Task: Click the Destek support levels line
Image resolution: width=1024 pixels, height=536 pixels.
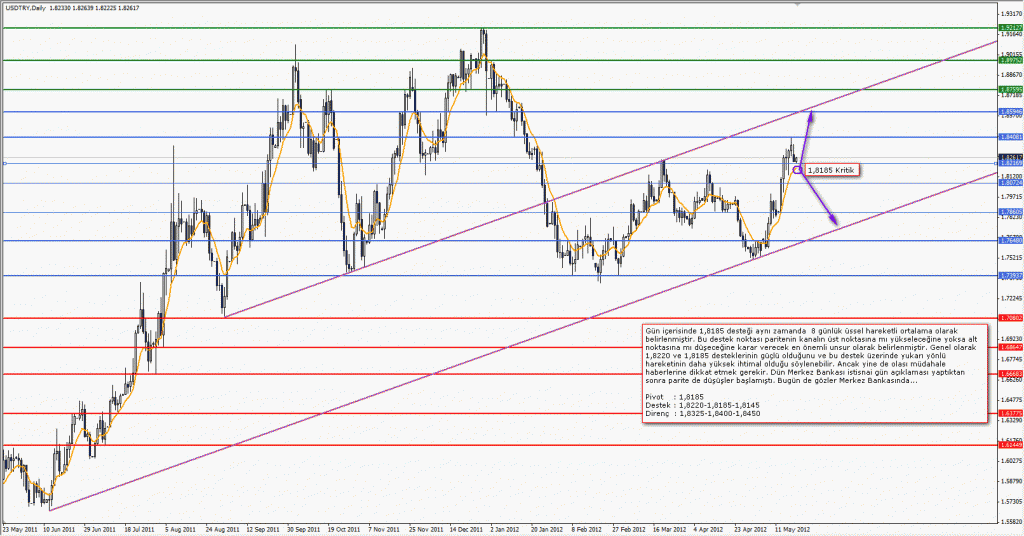Action: [x=703, y=405]
